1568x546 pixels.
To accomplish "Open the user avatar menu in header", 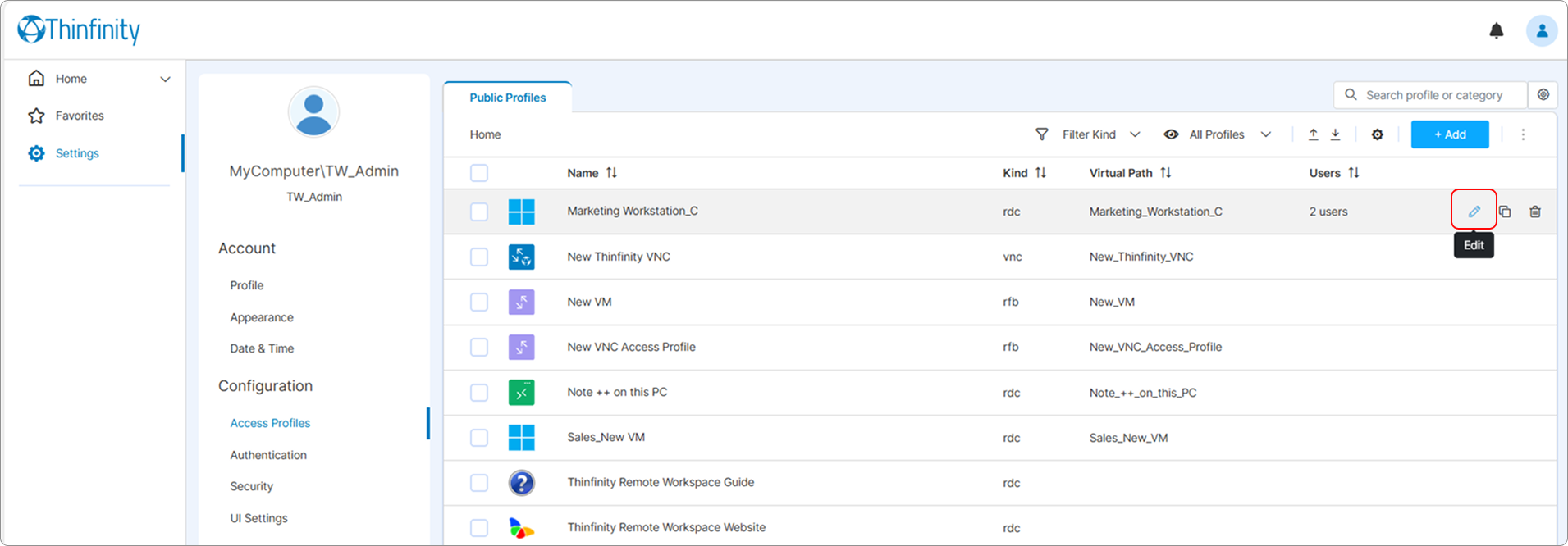I will (x=1542, y=31).
